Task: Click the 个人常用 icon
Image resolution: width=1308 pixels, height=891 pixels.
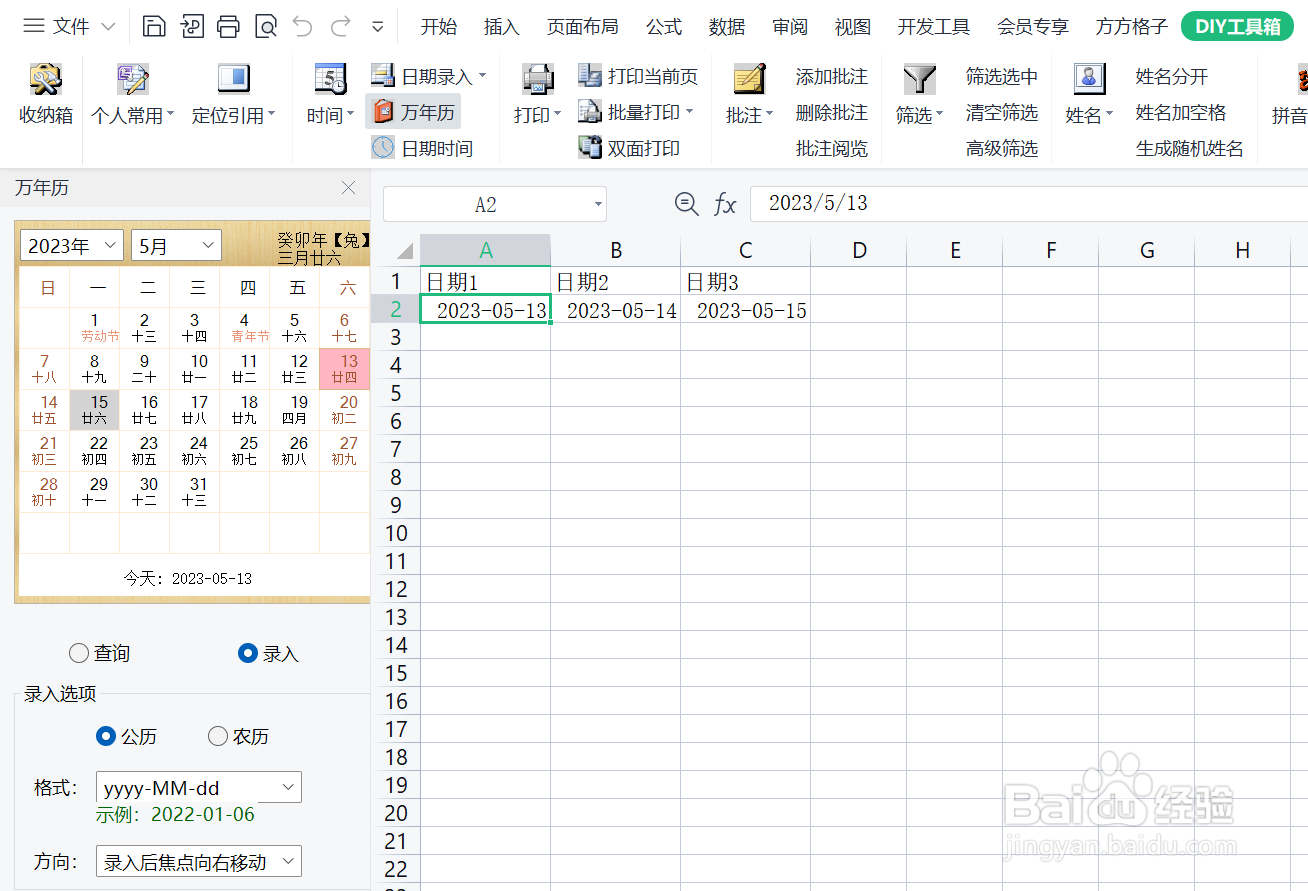Action: (x=132, y=80)
